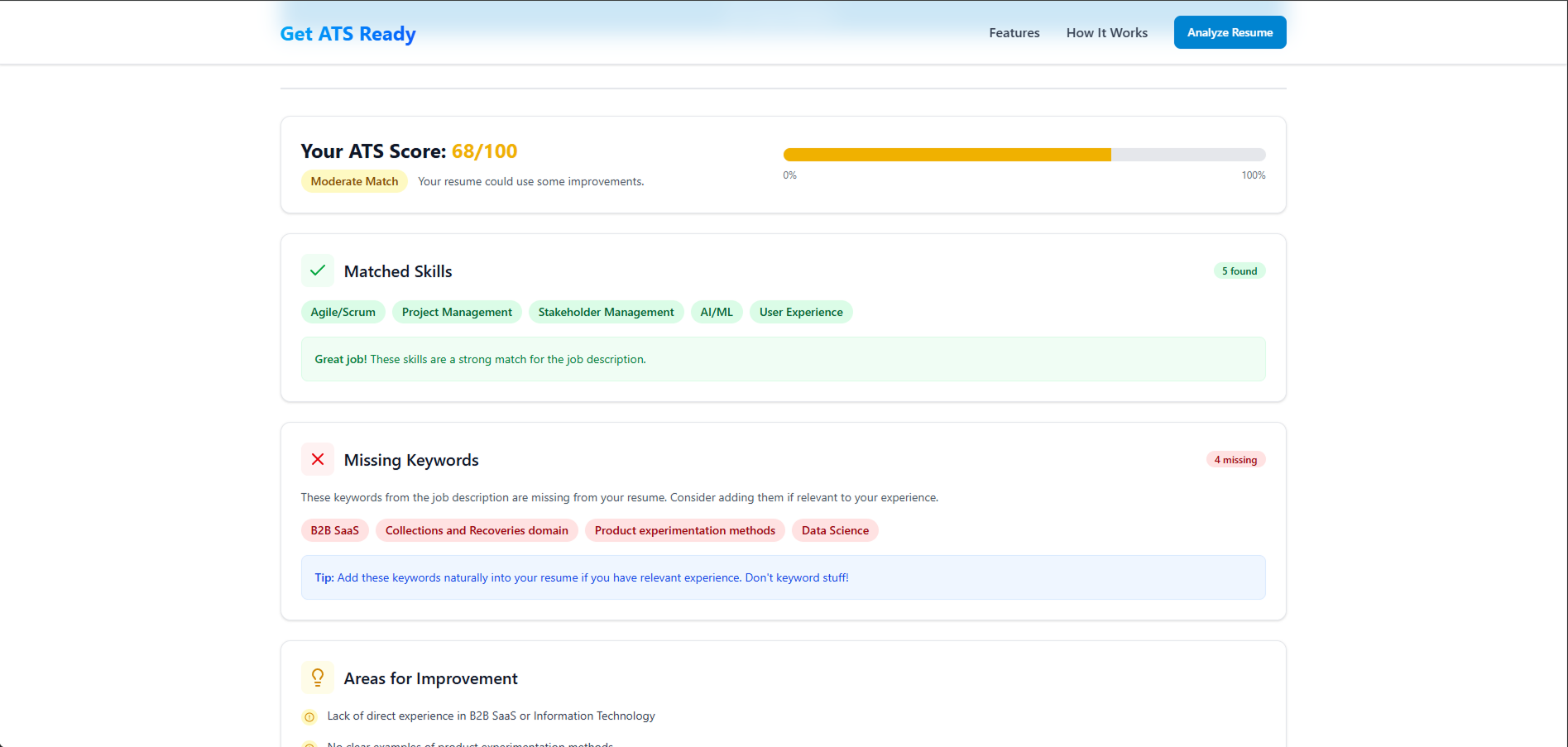Click the Moderate Match label
Screen dimensions: 1568x747
(354, 180)
